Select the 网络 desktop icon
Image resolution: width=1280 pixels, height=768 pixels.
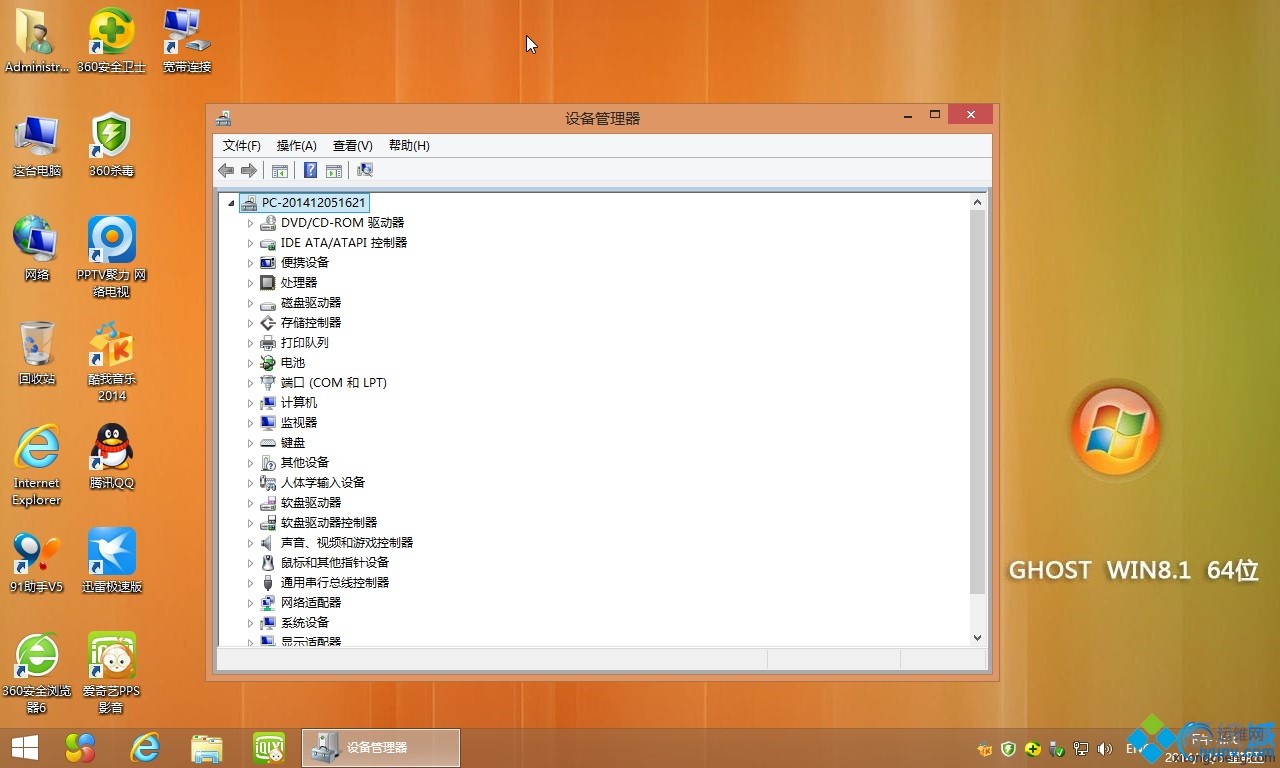(37, 249)
